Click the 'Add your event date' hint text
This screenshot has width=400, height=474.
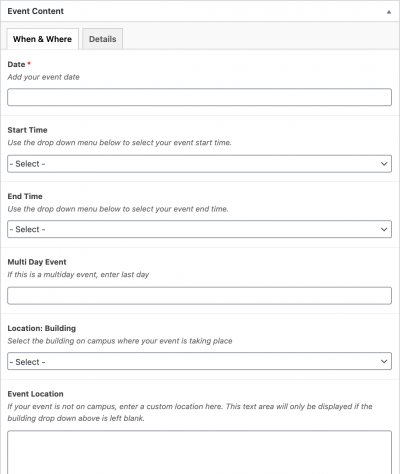click(43, 77)
